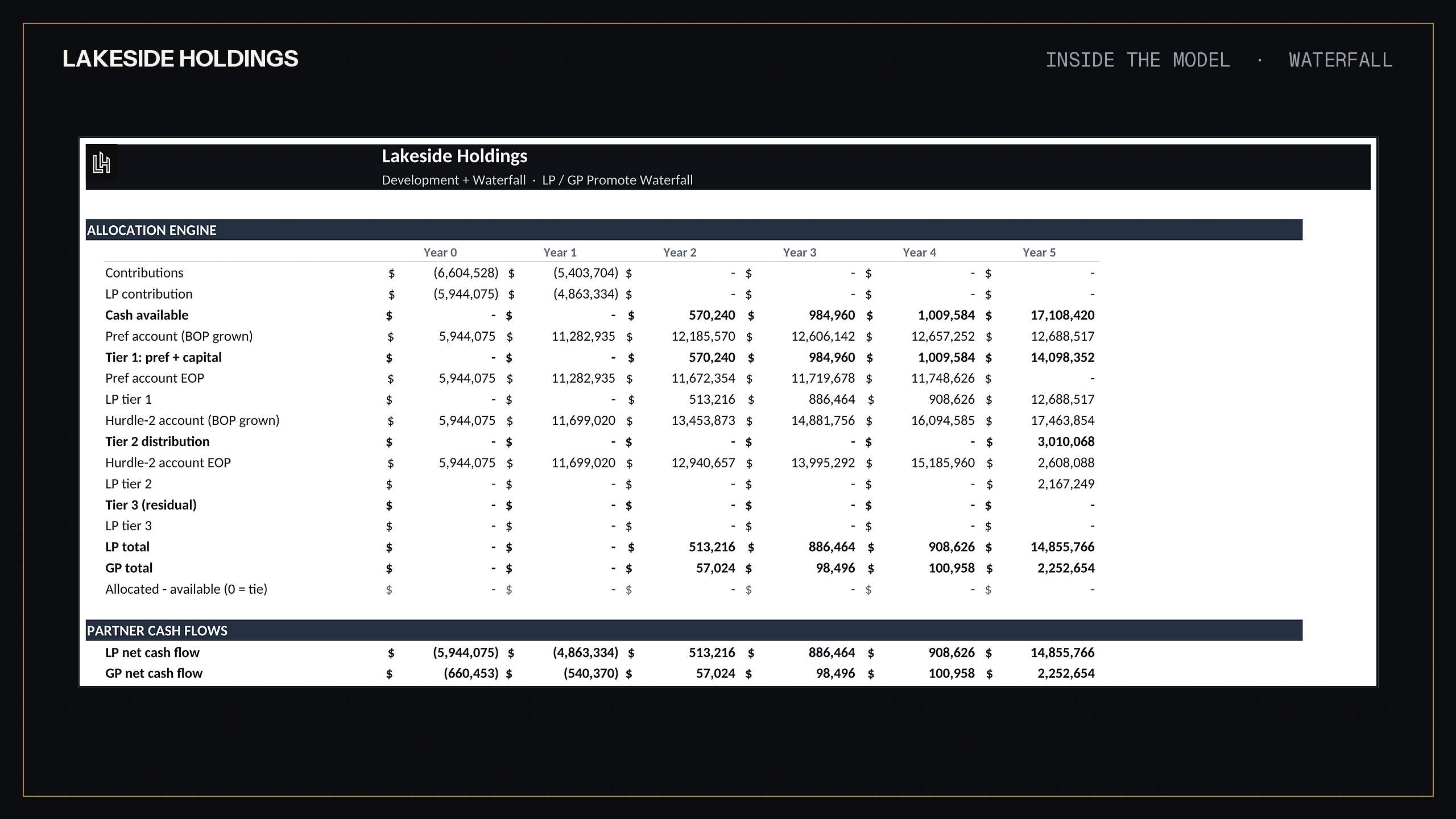Click Hurdle-2 EOP Year 2 value 12,940,657
This screenshot has height=819, width=1456.
pos(704,462)
